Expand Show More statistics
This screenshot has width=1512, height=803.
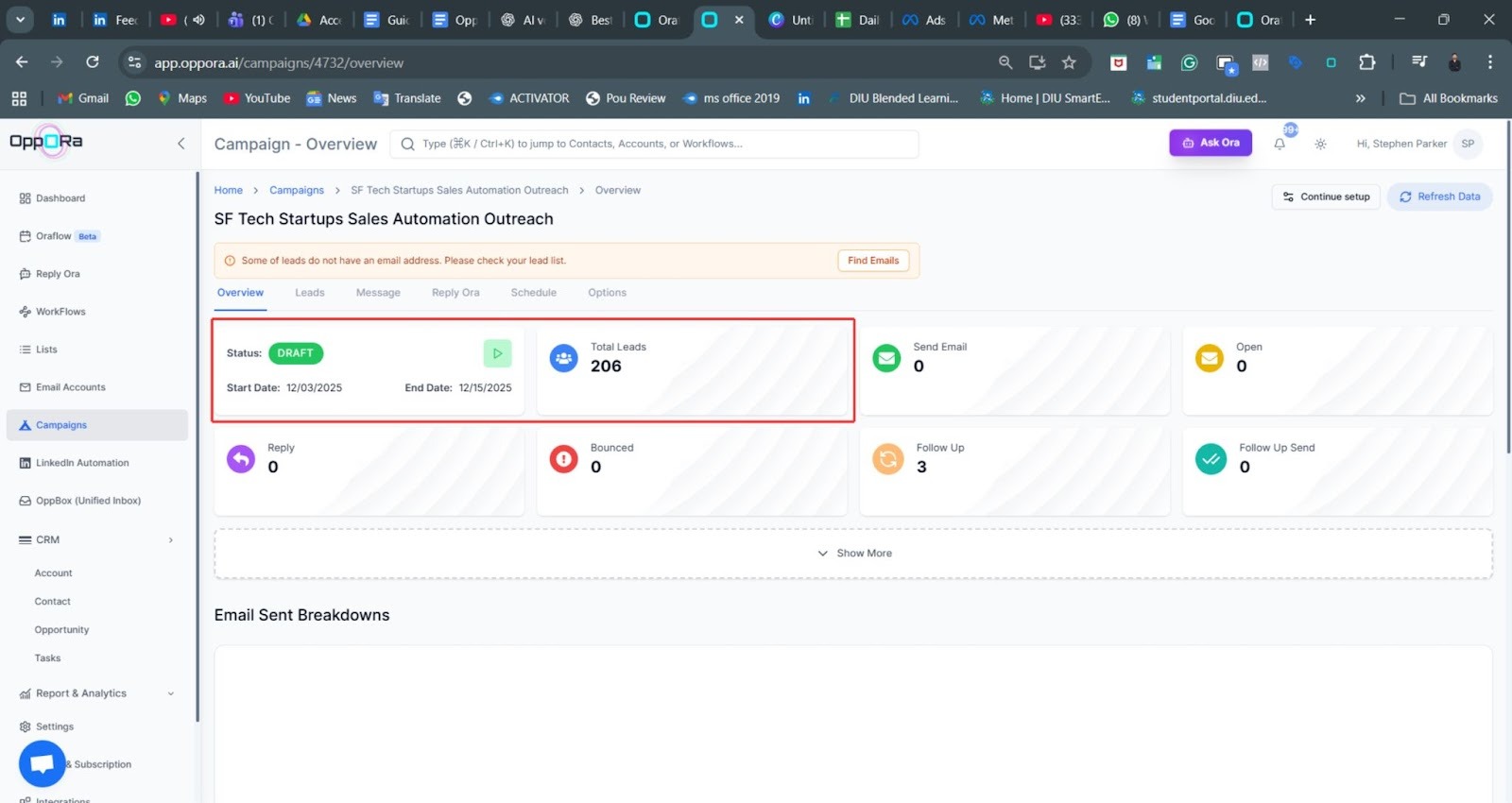tap(854, 554)
